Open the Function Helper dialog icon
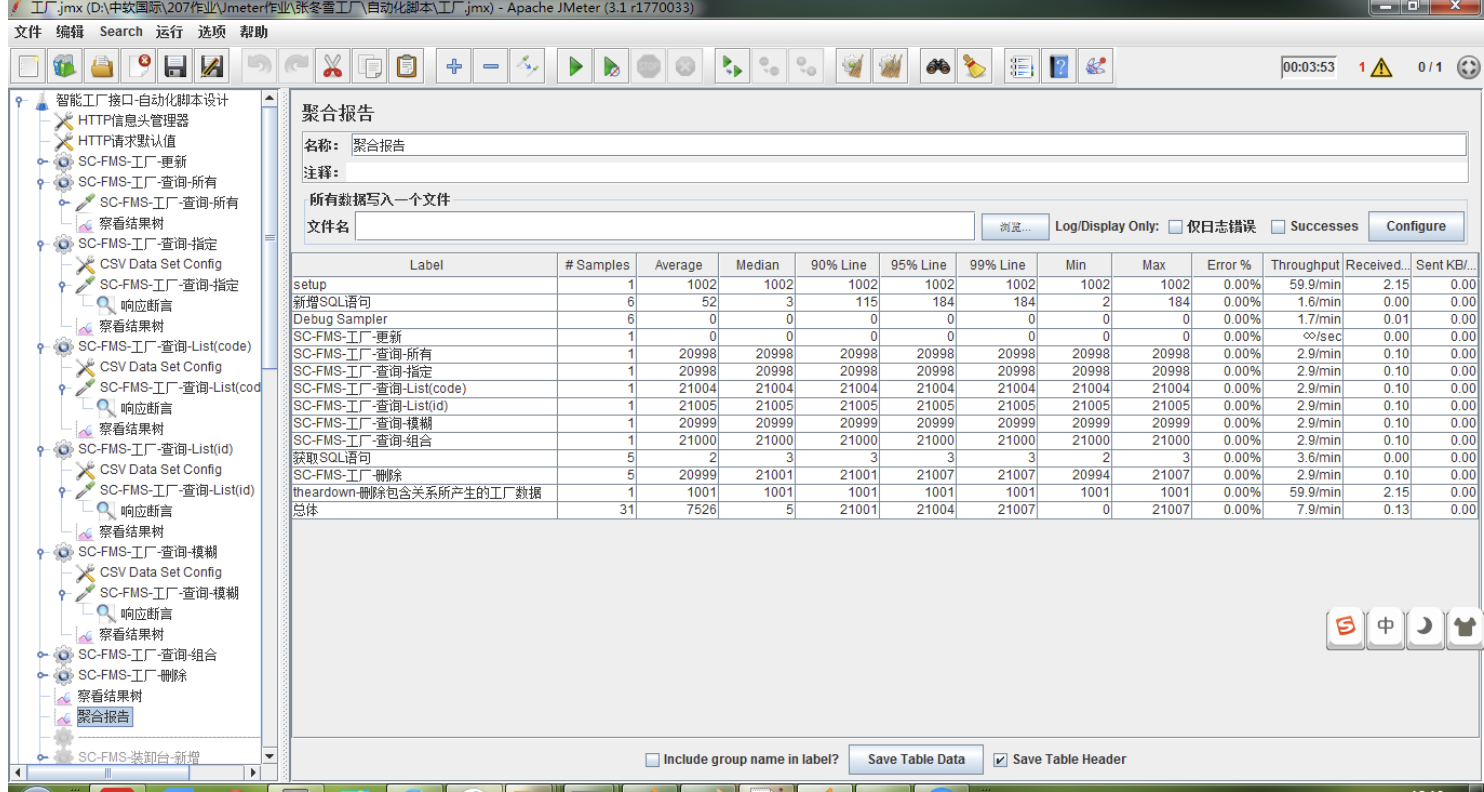The height and width of the screenshot is (792, 1484). point(1022,67)
